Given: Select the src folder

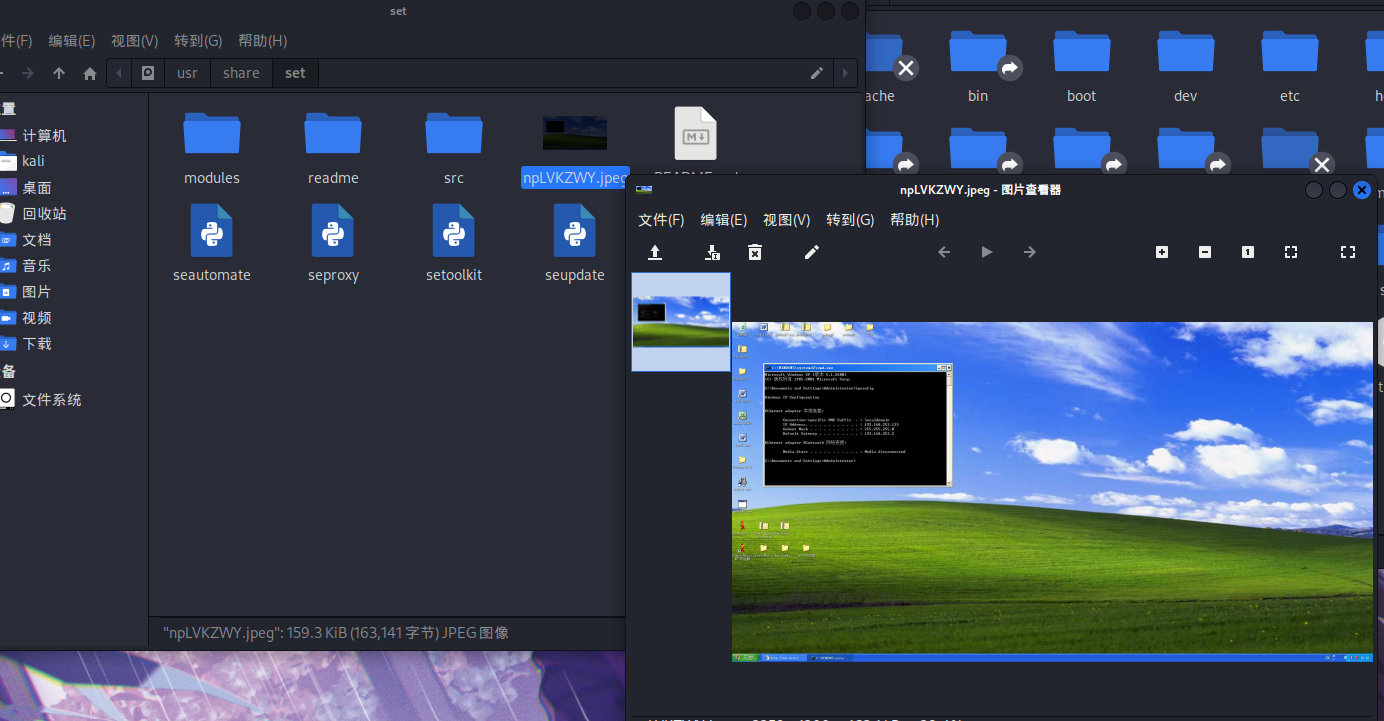Looking at the screenshot, I should 454,148.
